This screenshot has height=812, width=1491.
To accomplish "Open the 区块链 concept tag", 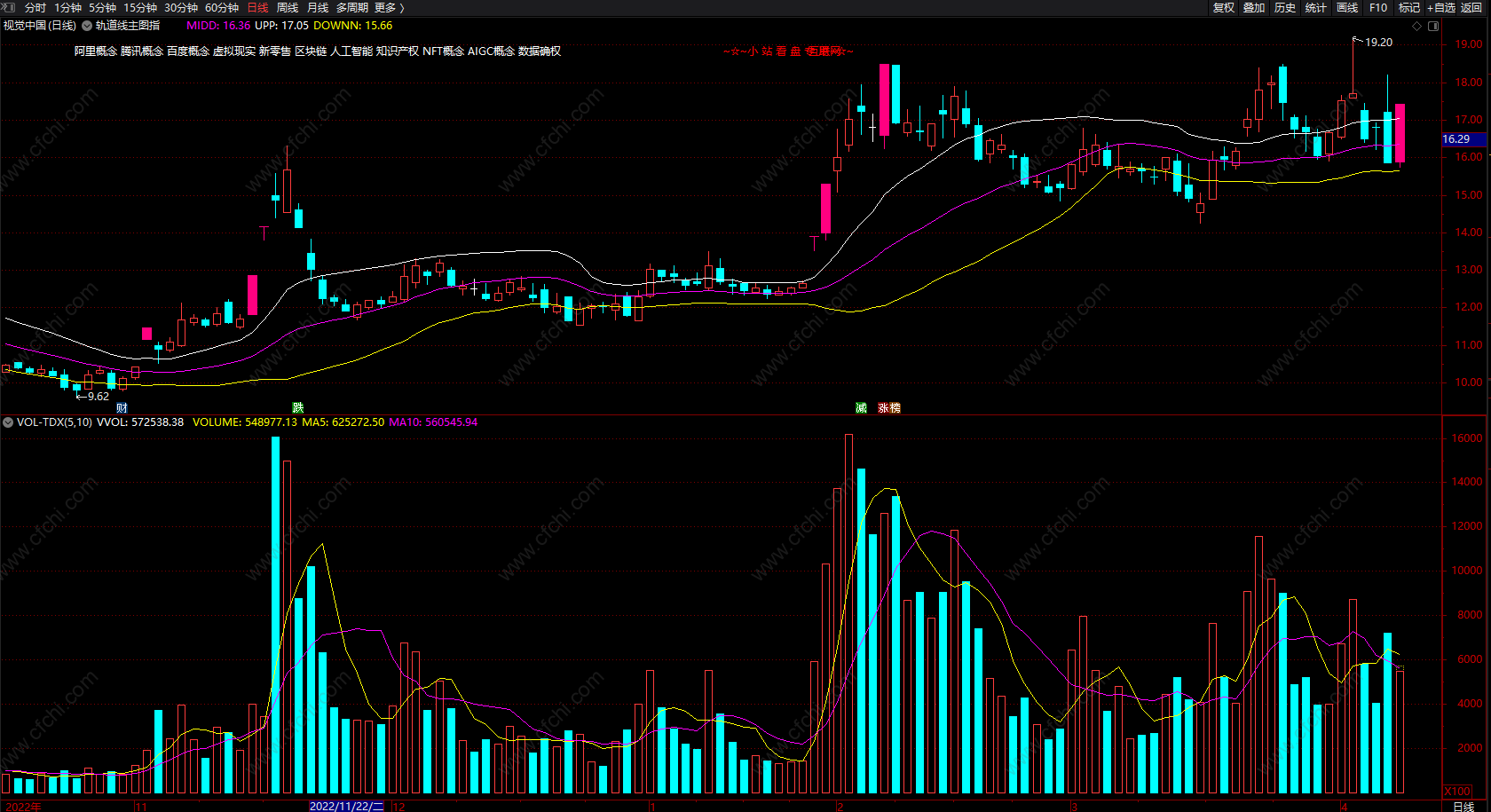I will click(311, 51).
